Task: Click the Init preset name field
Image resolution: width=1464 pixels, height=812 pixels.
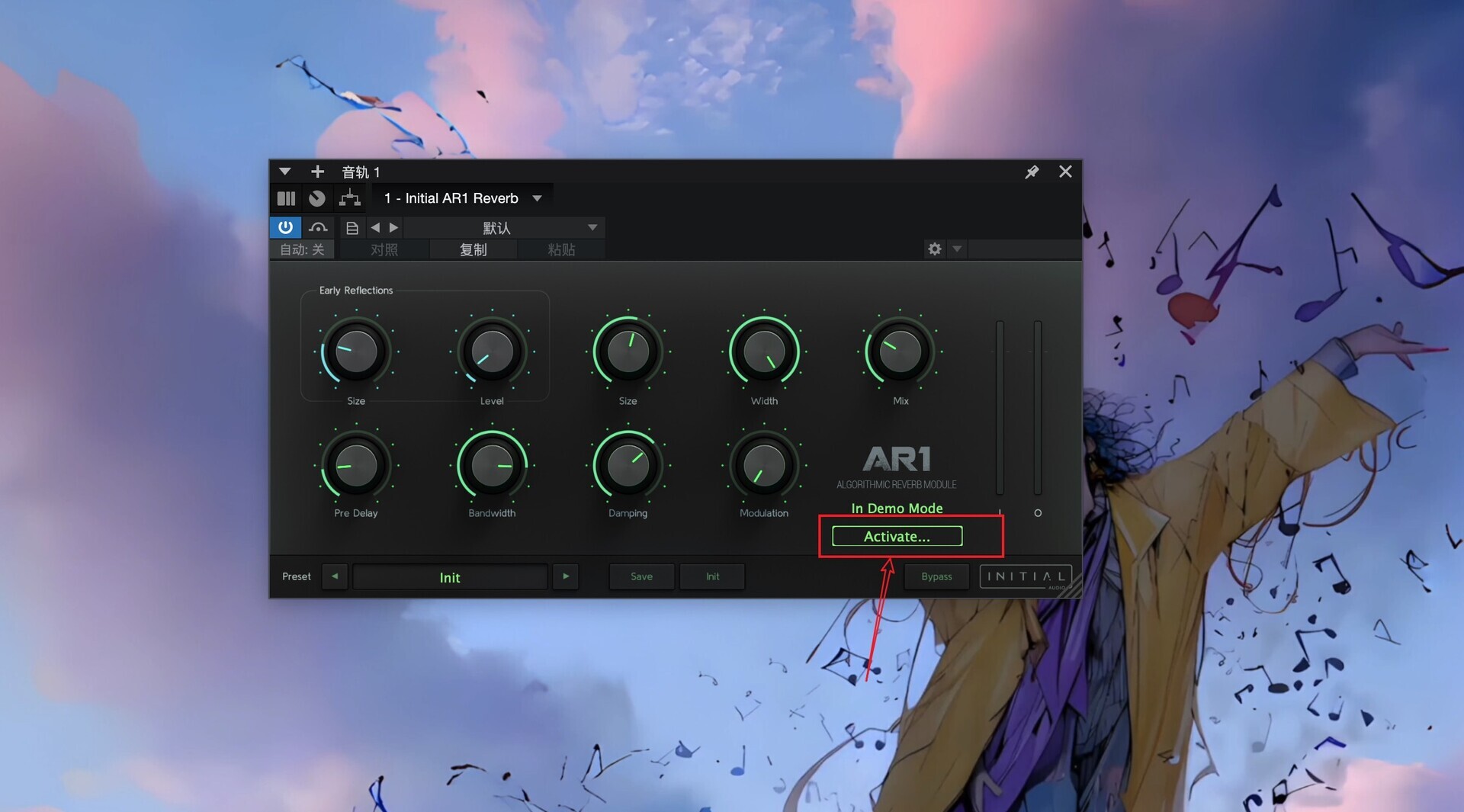Action: 450,577
